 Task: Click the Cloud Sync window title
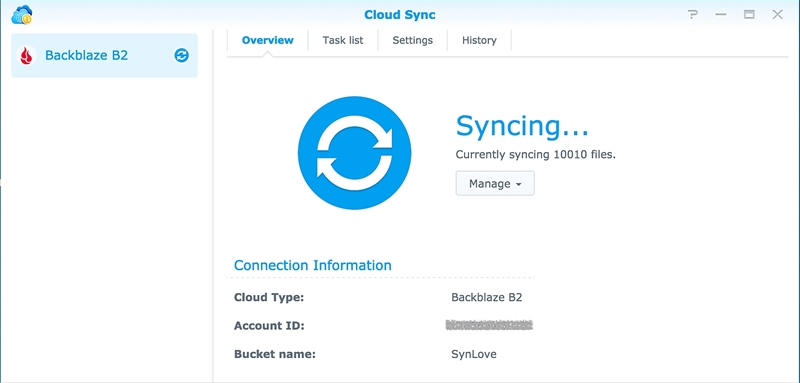click(x=399, y=15)
